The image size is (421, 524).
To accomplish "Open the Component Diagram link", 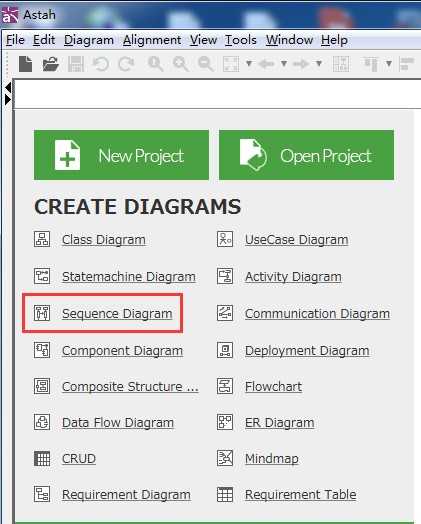I will pos(123,351).
